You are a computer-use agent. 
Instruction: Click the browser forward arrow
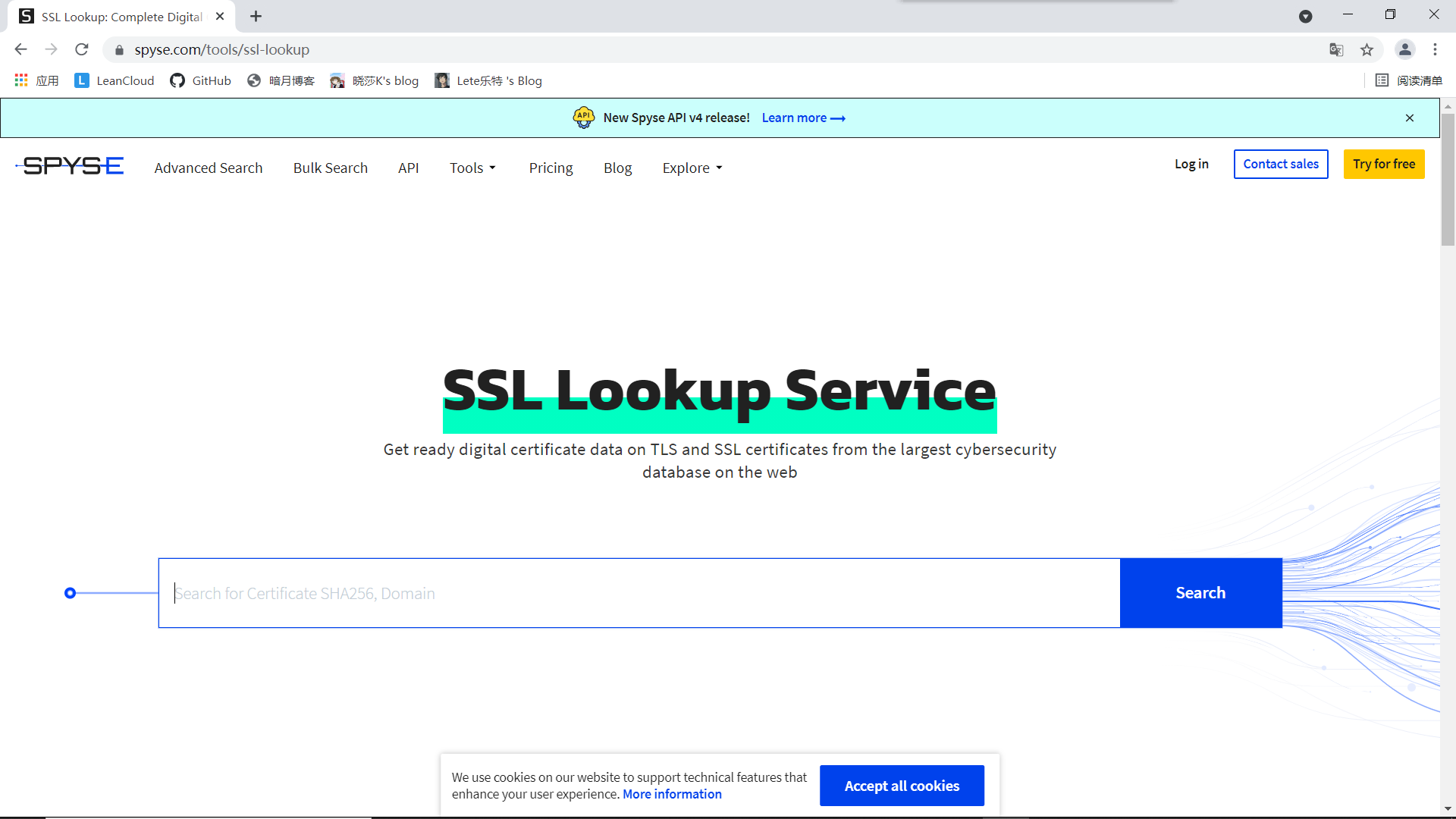point(51,49)
